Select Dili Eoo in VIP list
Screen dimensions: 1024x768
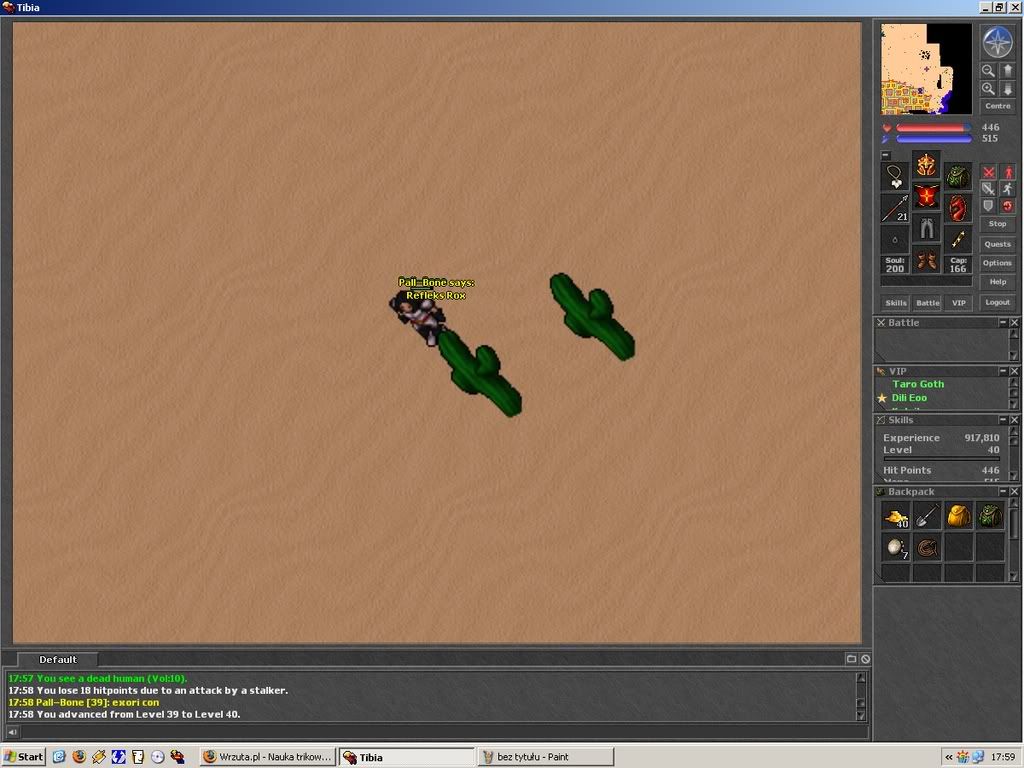click(909, 398)
